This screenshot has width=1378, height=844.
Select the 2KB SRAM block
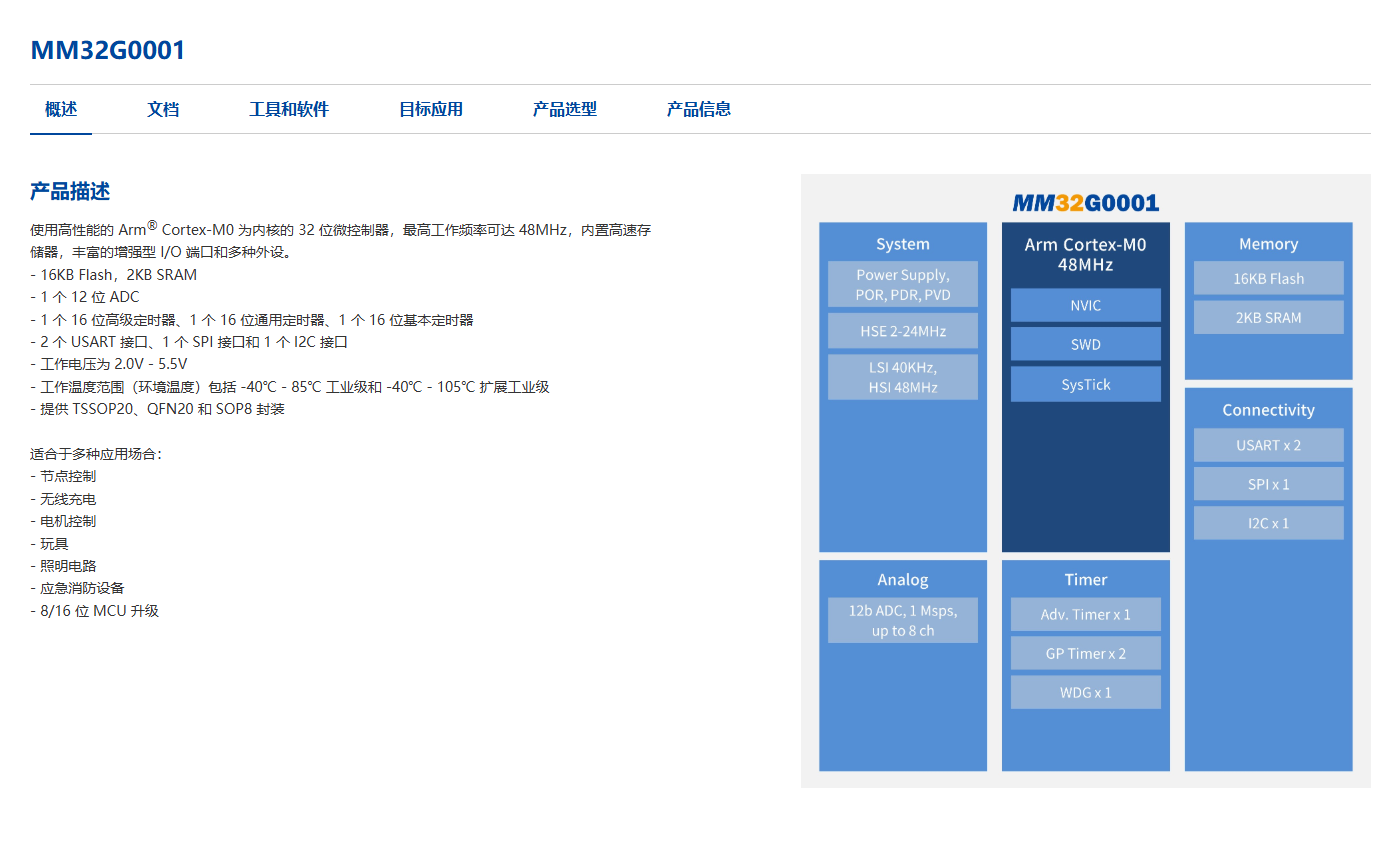(x=1268, y=317)
